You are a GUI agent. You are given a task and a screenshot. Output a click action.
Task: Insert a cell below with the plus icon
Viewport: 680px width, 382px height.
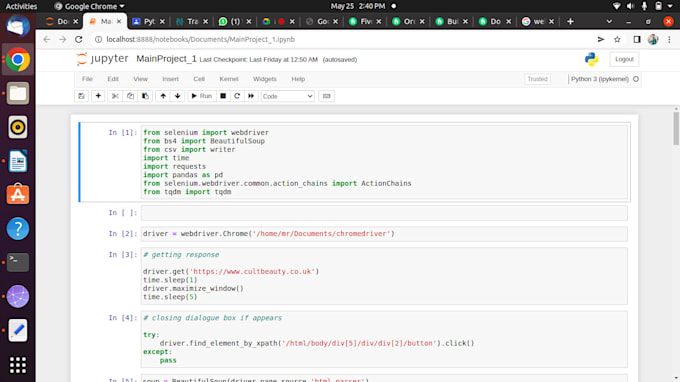coord(98,96)
